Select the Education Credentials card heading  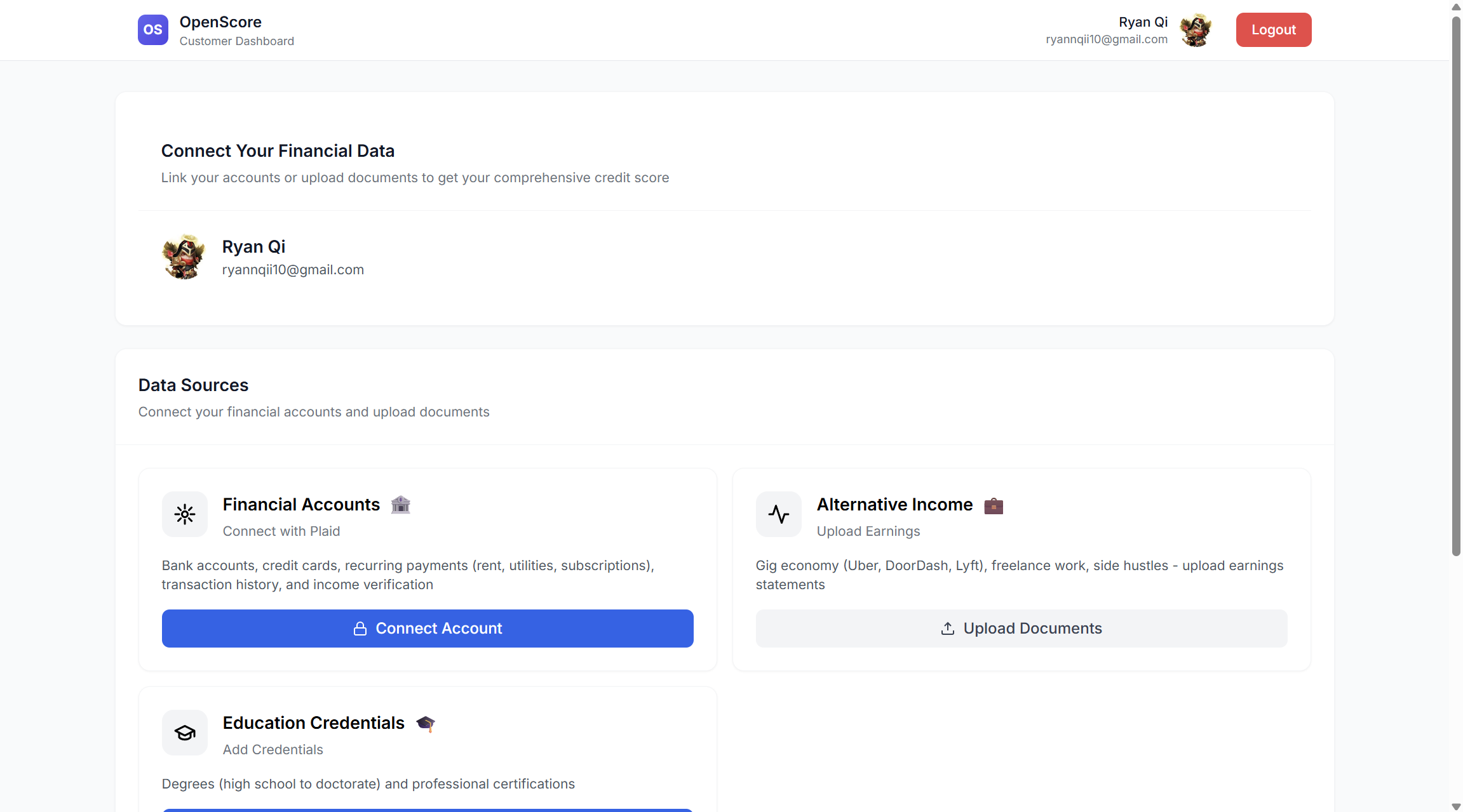(x=313, y=723)
